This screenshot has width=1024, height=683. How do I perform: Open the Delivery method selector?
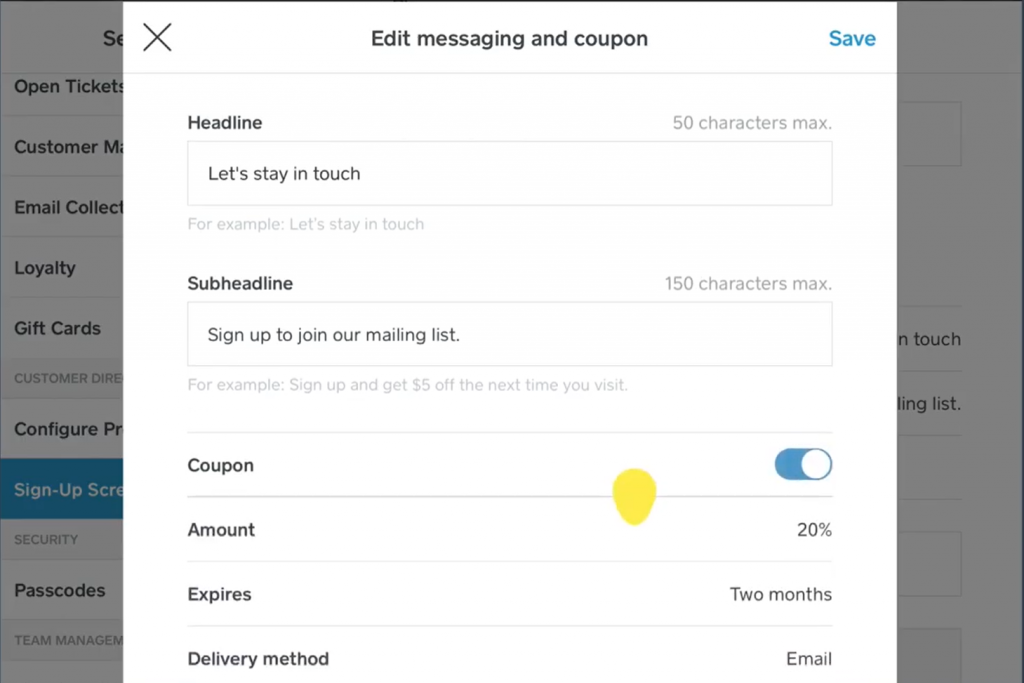(509, 658)
